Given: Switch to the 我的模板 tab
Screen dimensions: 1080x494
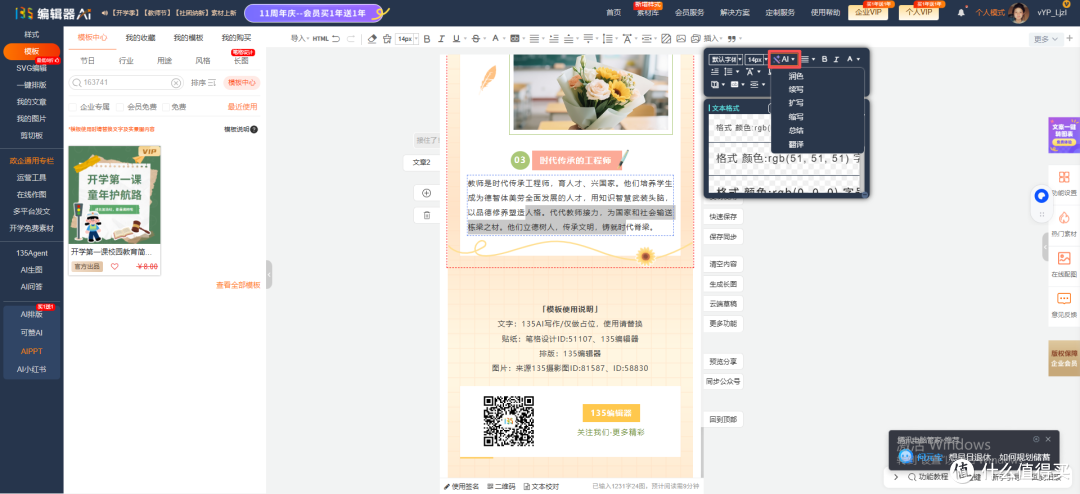Looking at the screenshot, I should pyautogui.click(x=189, y=38).
